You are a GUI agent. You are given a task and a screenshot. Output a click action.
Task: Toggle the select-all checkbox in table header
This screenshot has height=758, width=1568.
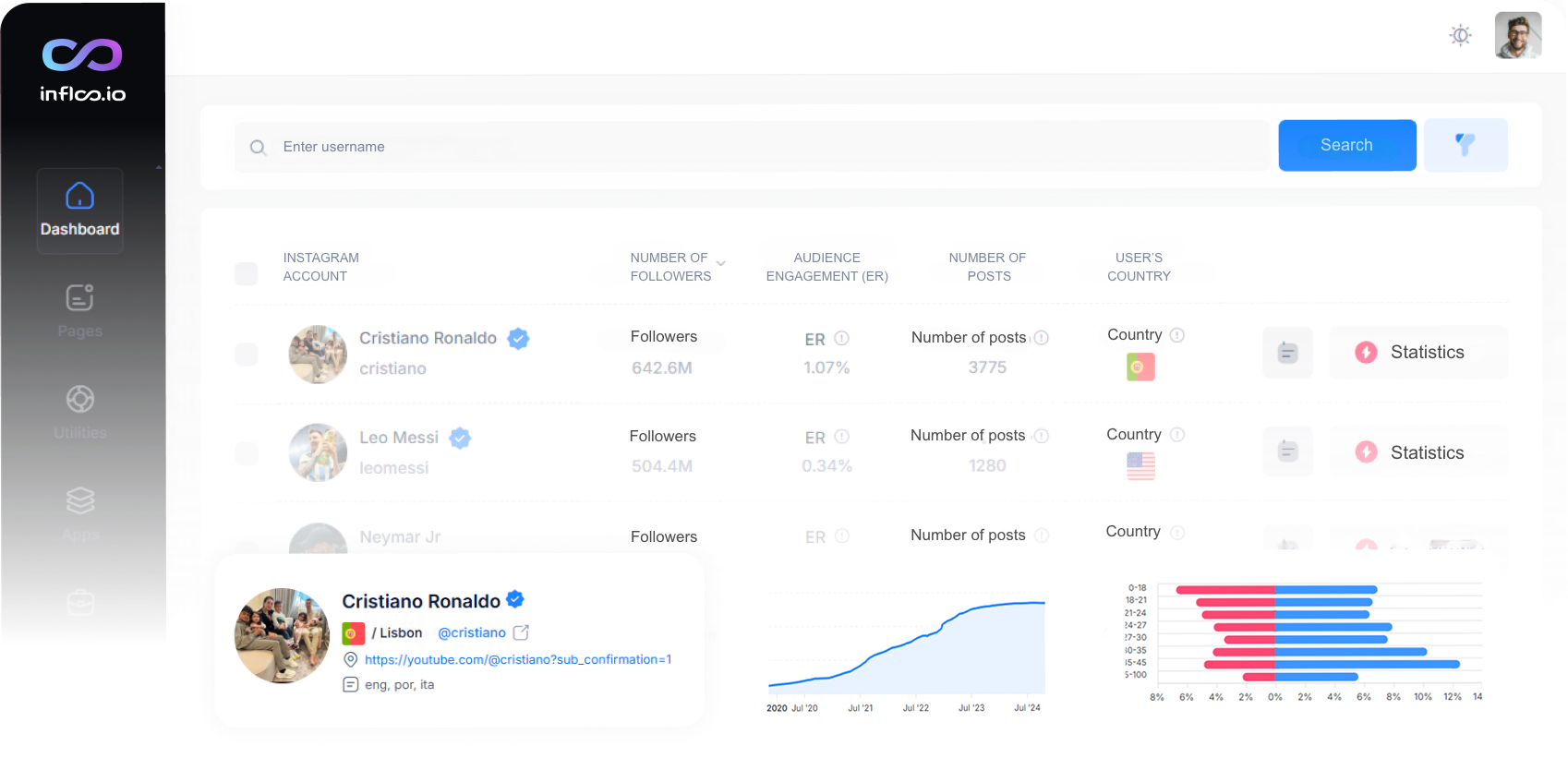247,273
